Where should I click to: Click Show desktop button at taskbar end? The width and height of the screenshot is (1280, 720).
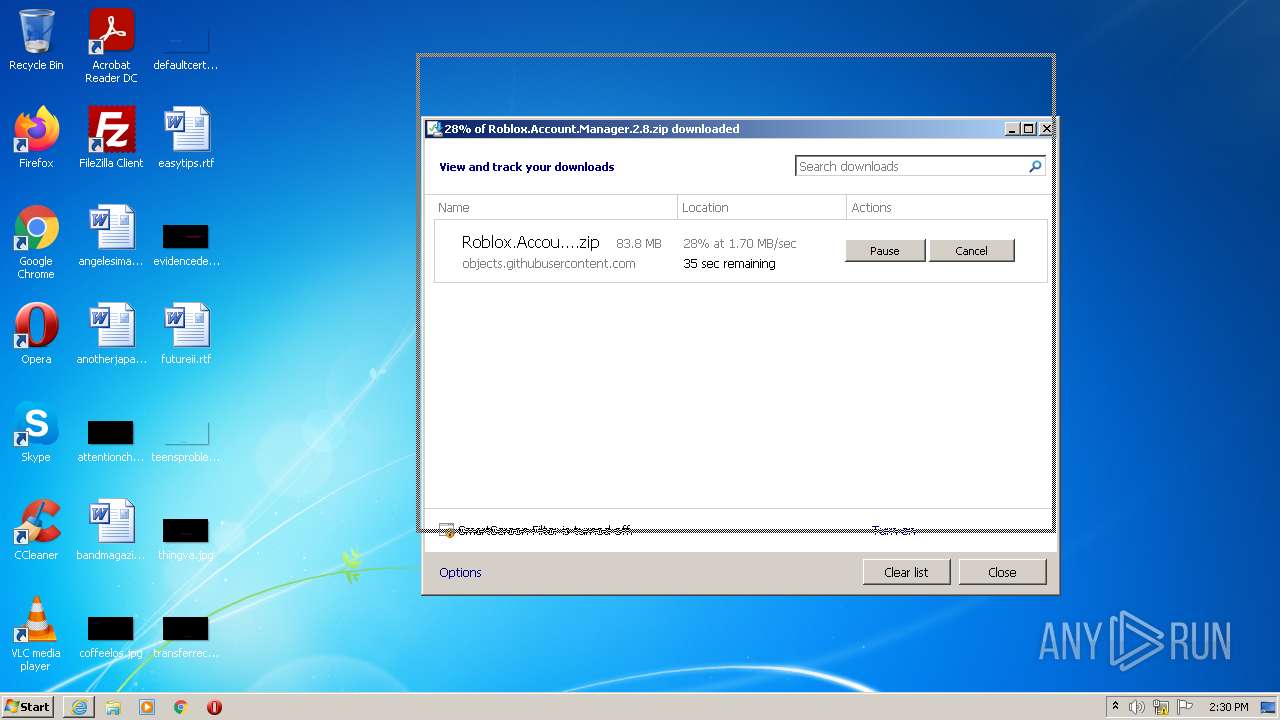pos(1270,707)
